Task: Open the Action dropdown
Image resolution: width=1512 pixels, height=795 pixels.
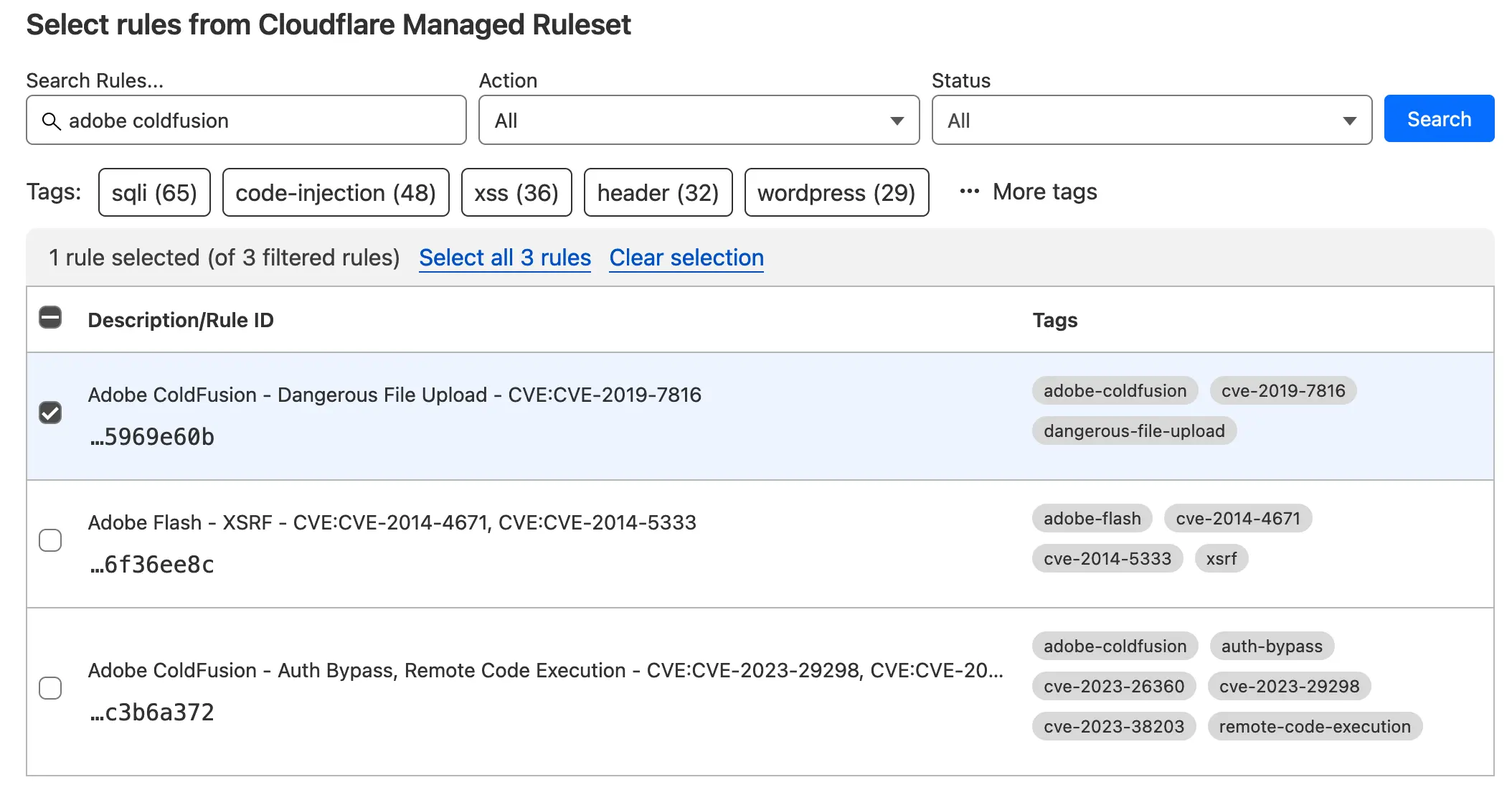Action: coord(699,120)
